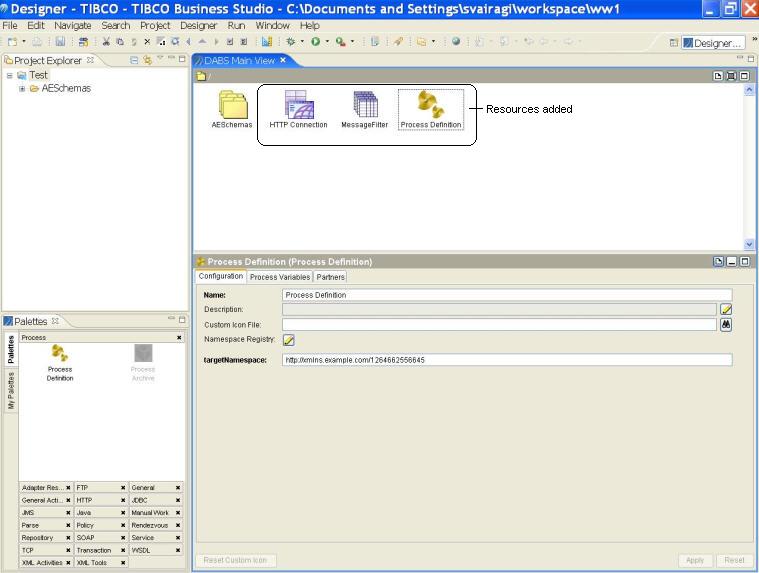
Task: Open the File menu
Action: pyautogui.click(x=10, y=25)
